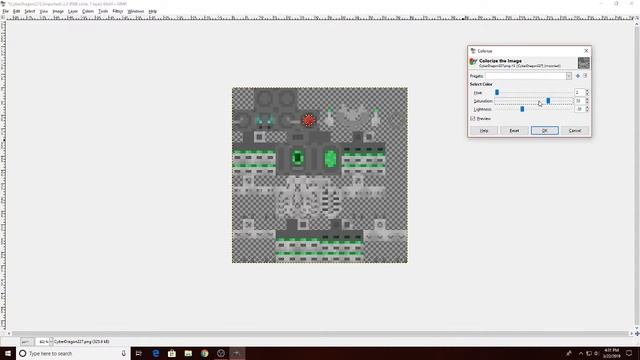Viewport: 640px width, 360px height.
Task: Click the navigate image icon at canvas corner
Action: tap(637, 333)
